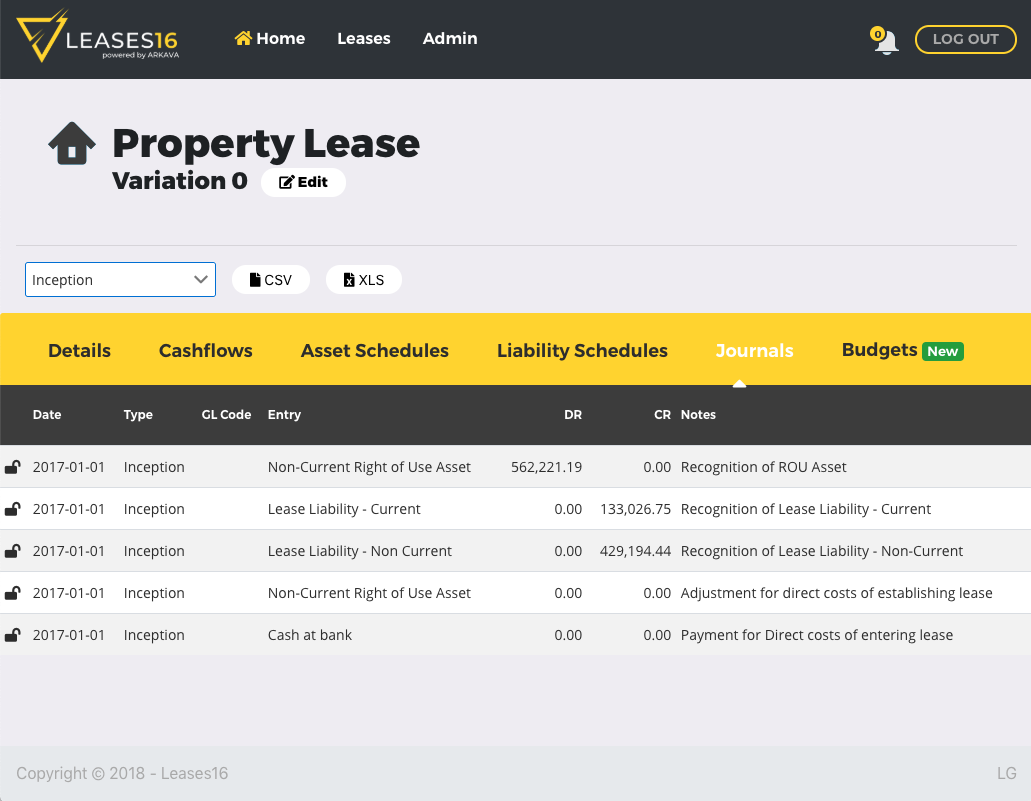Click the file icon inside the CSV button
The image size is (1031, 801).
coord(253,279)
